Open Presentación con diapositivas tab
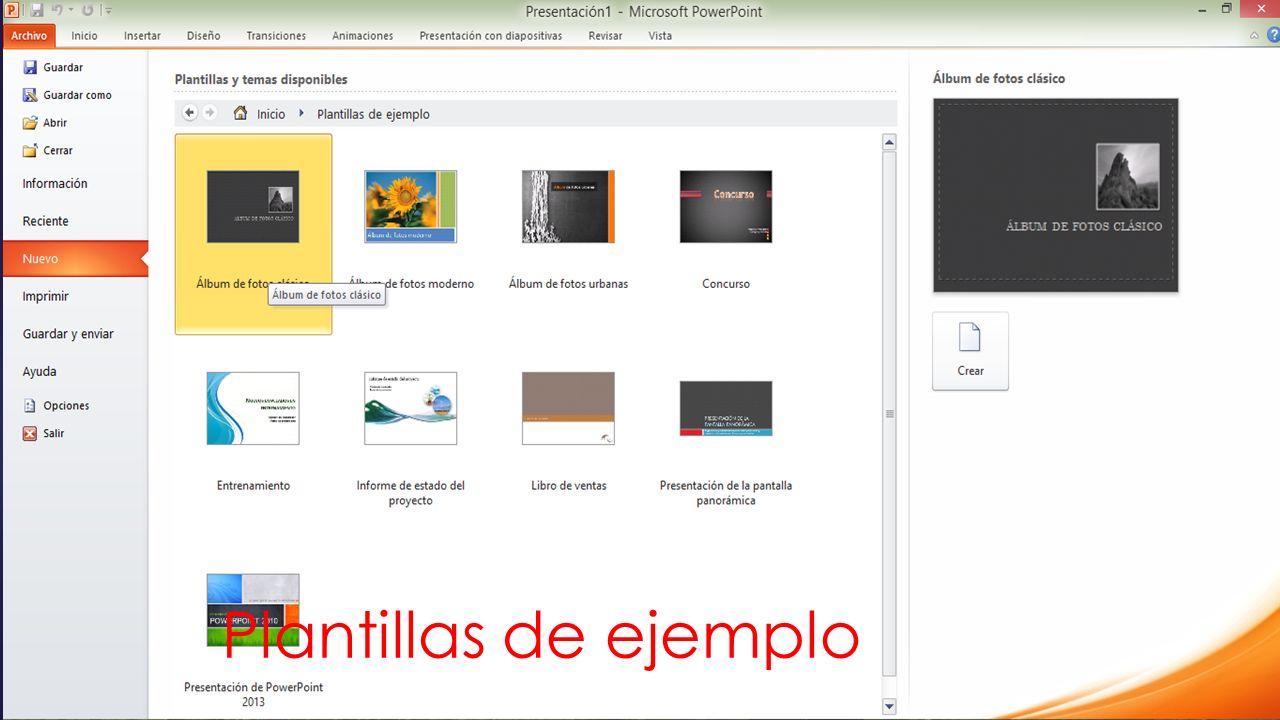 491,36
